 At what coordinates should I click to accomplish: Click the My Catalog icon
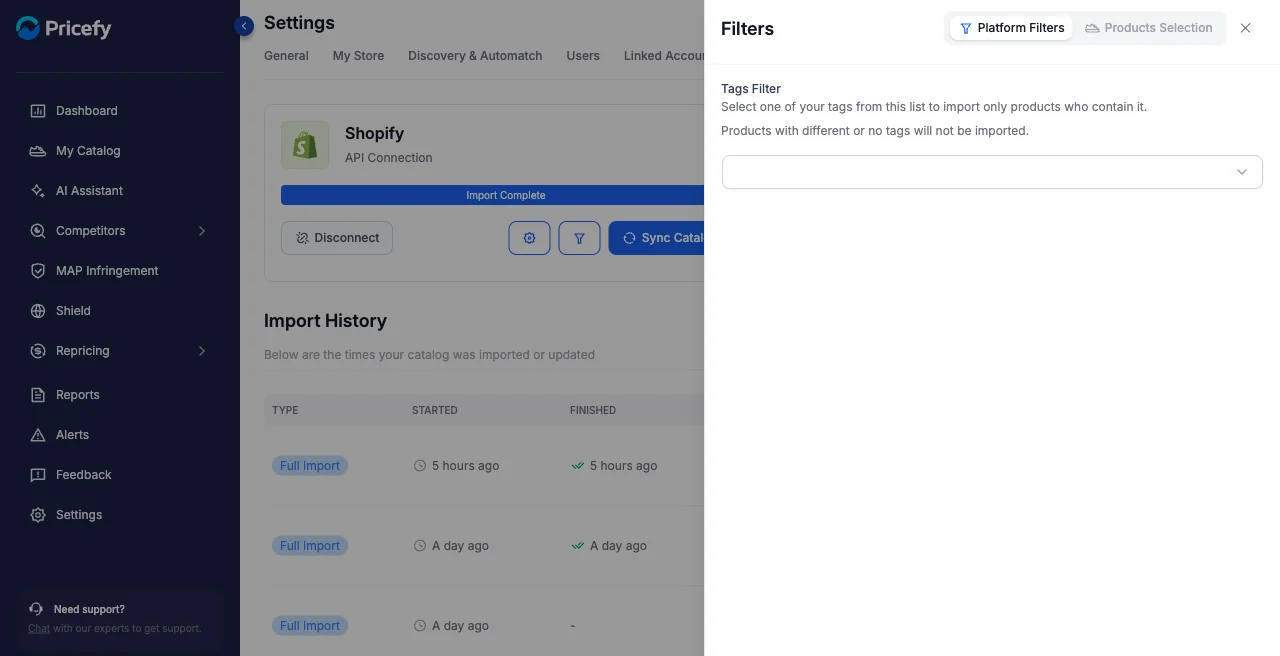click(38, 151)
